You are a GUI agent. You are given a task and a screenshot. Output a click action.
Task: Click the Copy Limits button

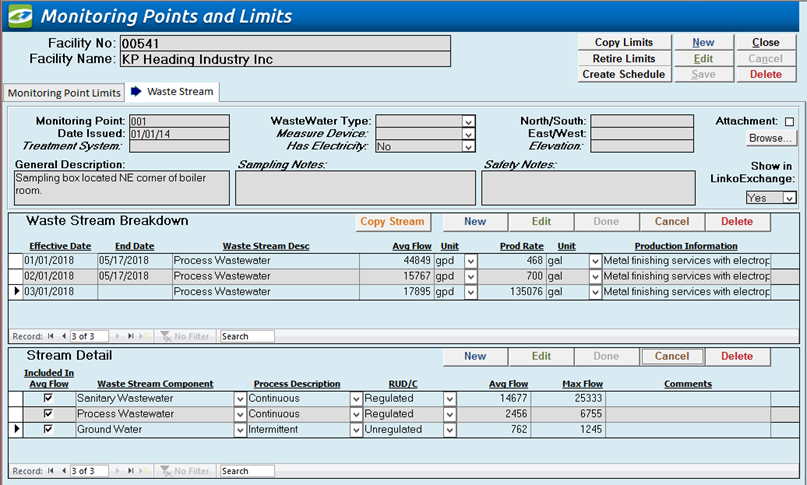tap(624, 42)
